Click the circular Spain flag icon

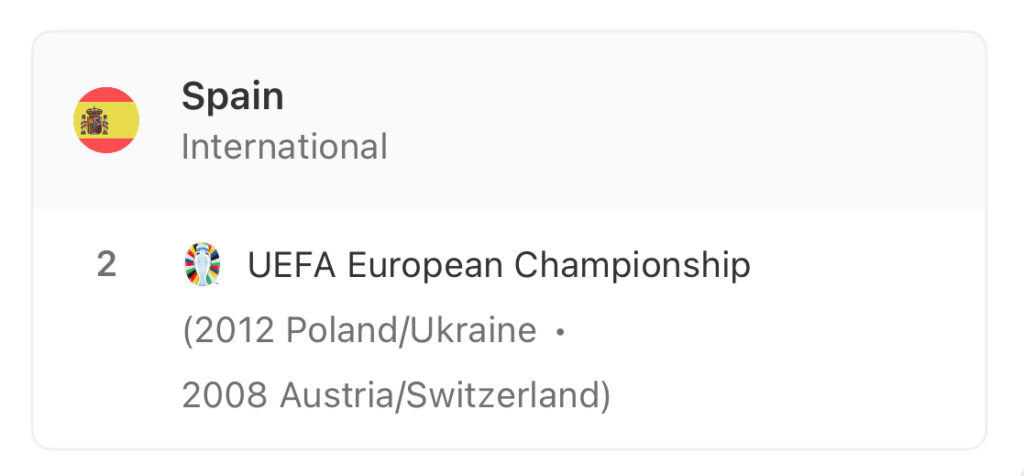pos(106,120)
